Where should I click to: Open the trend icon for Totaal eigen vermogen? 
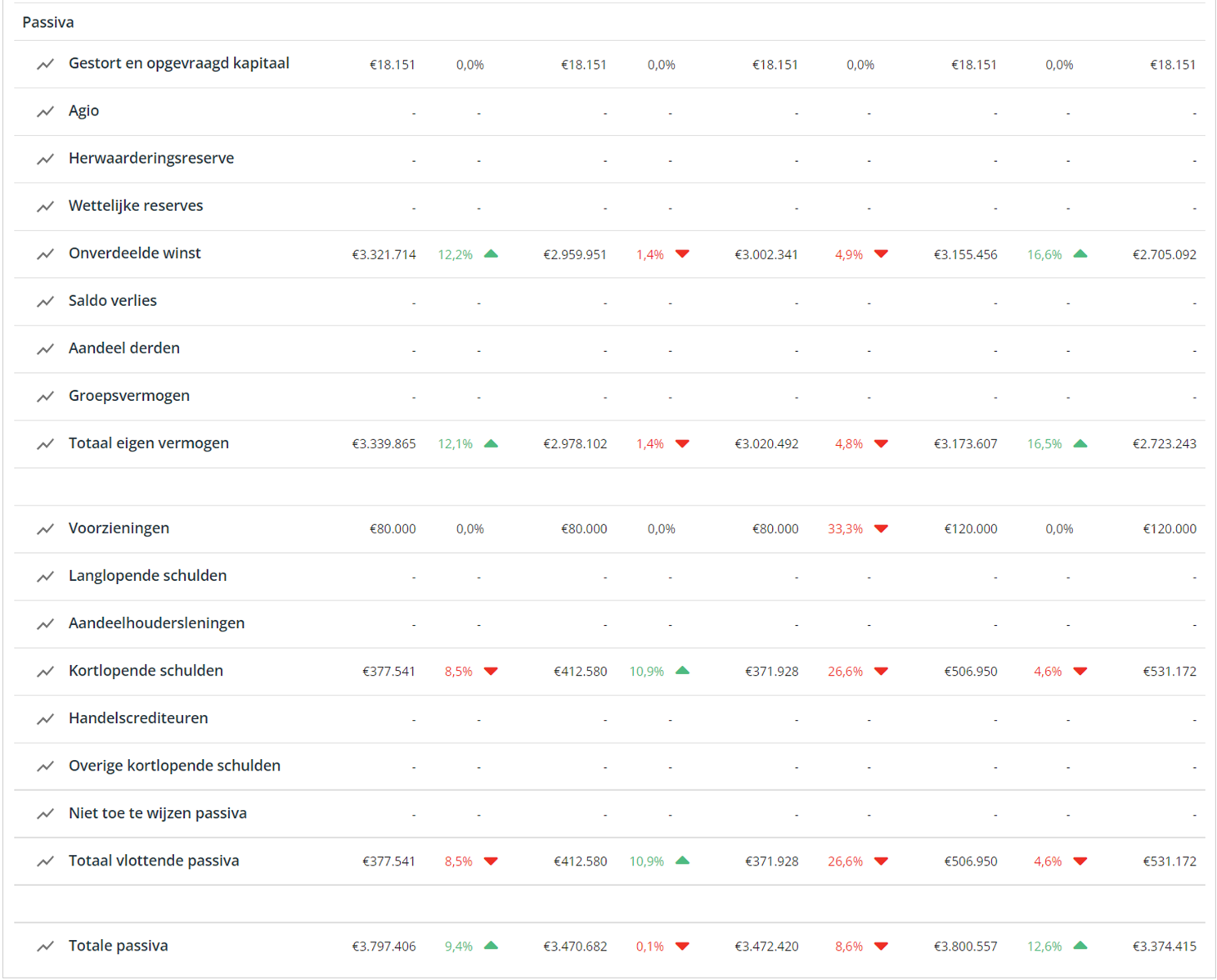(x=45, y=443)
